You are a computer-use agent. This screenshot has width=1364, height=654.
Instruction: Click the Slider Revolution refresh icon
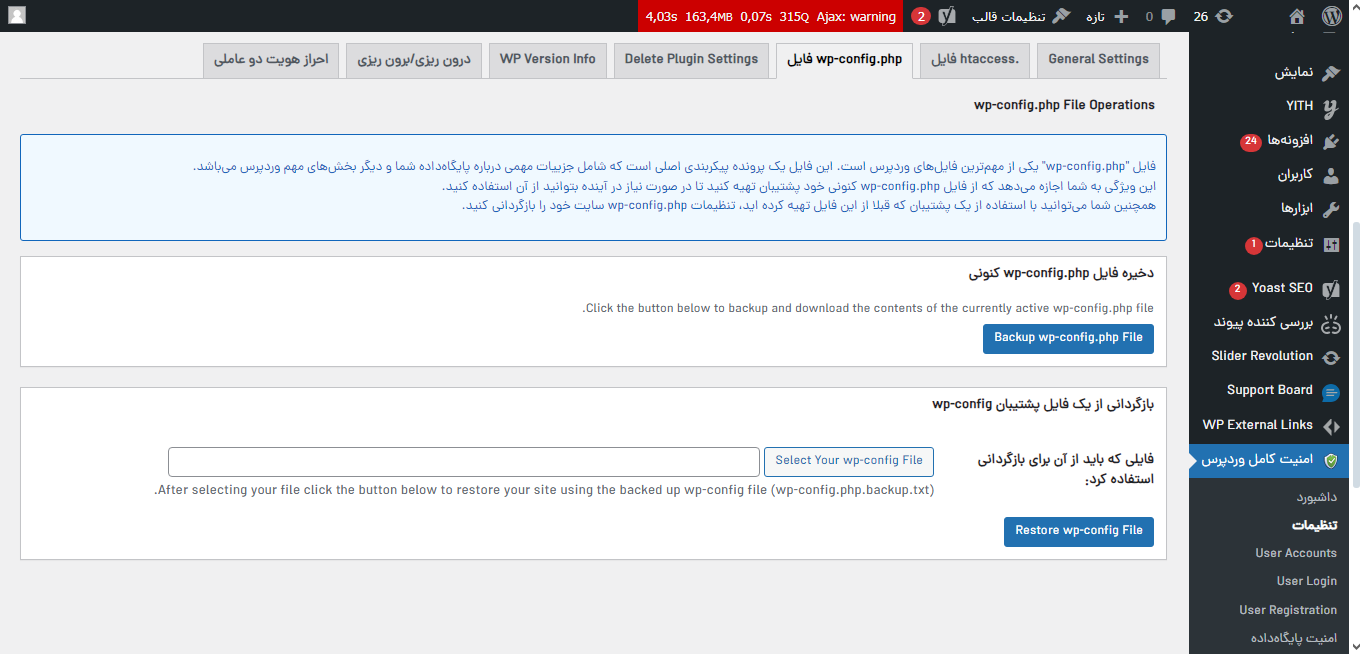1331,357
